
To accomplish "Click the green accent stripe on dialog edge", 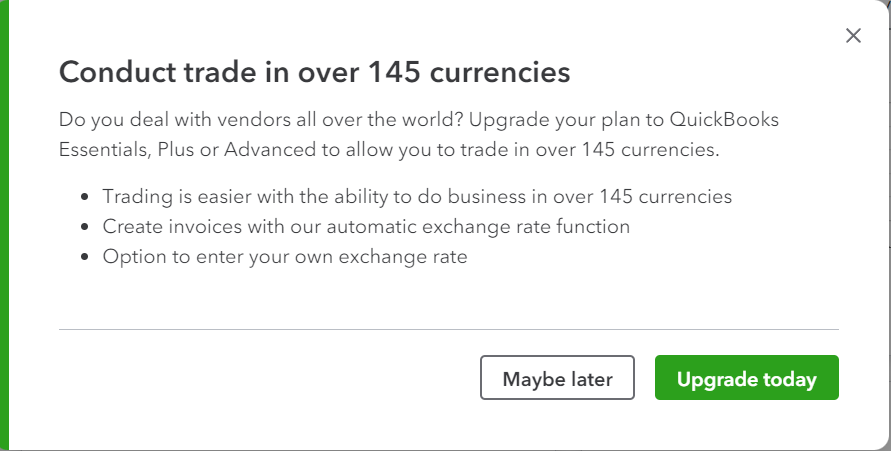I will coord(5,226).
